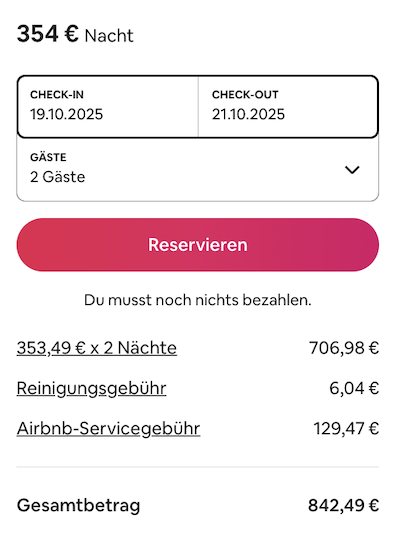Click the 706,98 € nightly subtotal
The height and width of the screenshot is (536, 400).
coord(344,348)
